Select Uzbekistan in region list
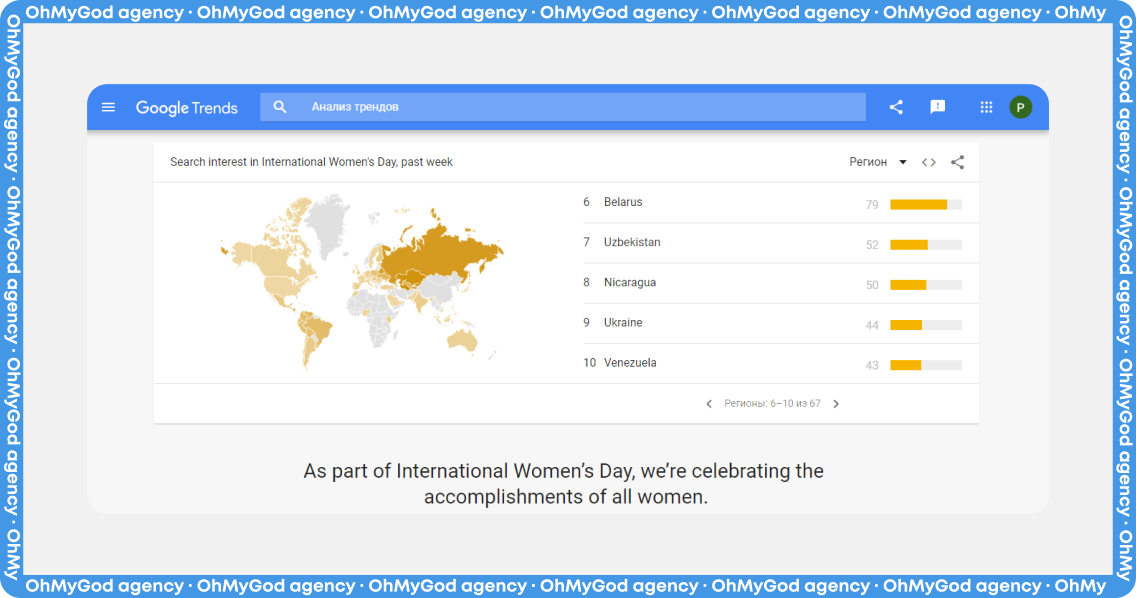 click(632, 242)
